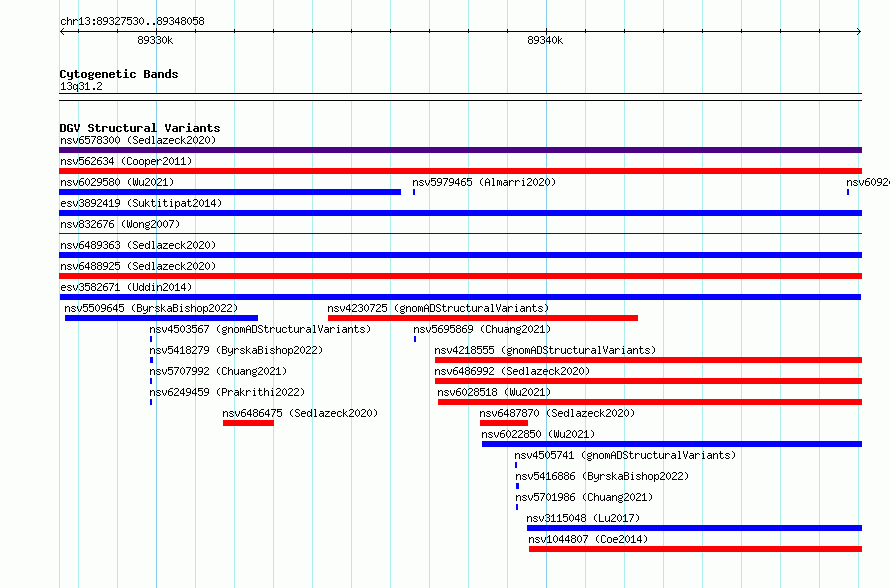Open nsv6486475 (Sedlazeck2020) label
The width and height of the screenshot is (890, 588).
pyautogui.click(x=300, y=413)
